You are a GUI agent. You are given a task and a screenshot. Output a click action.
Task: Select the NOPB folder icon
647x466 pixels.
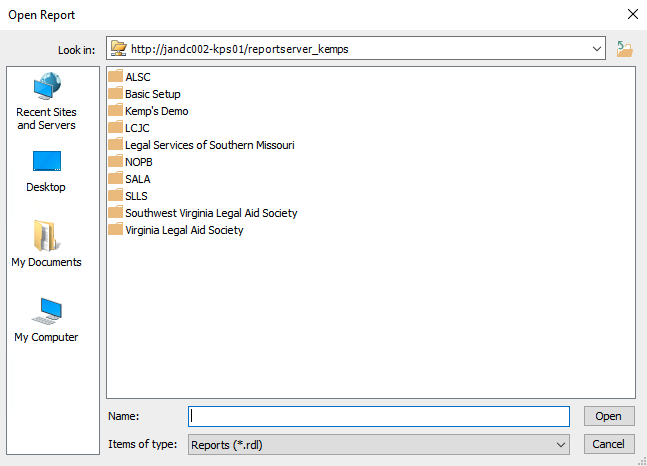(116, 161)
